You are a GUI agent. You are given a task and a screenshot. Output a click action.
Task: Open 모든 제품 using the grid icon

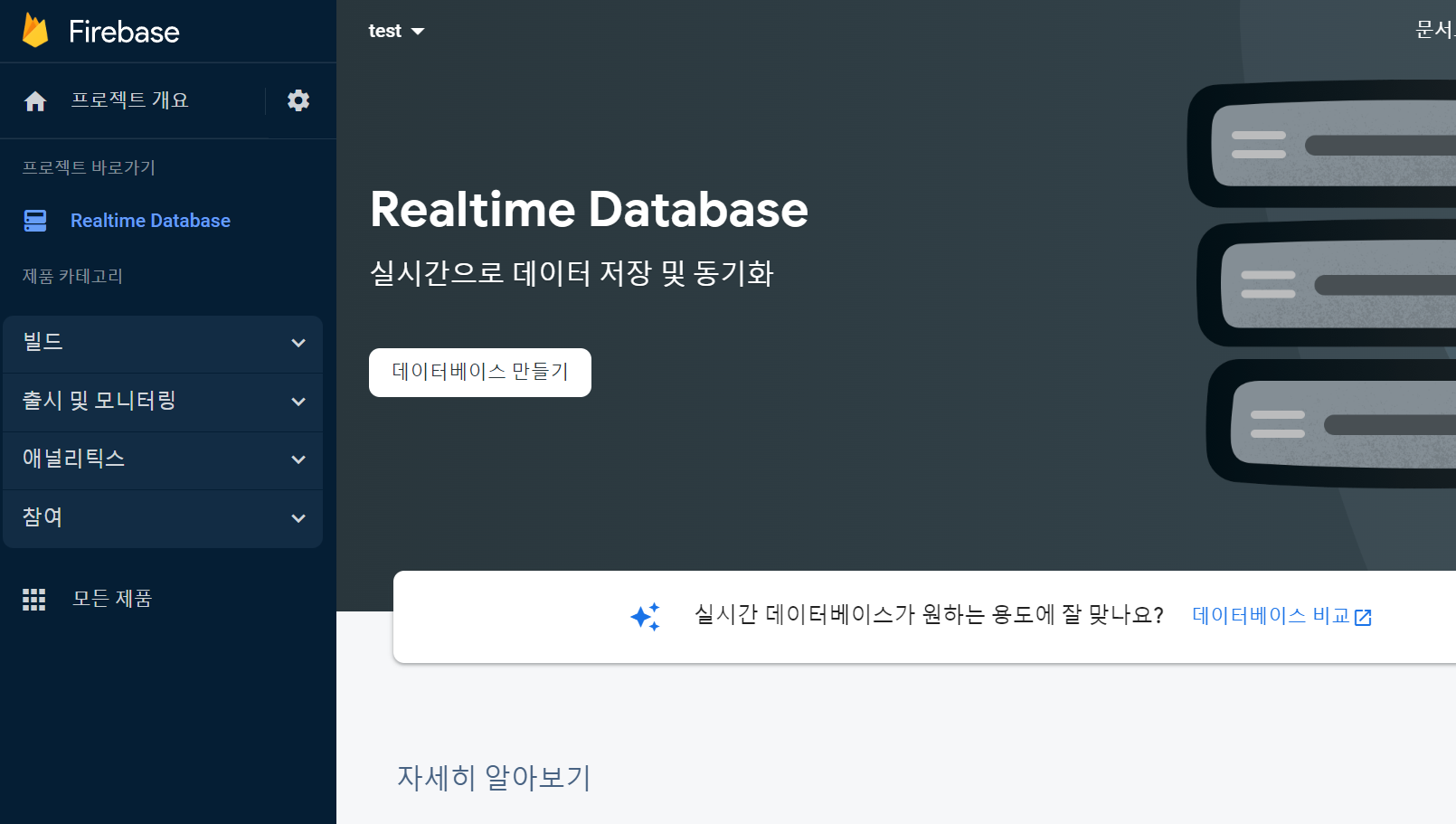[x=33, y=599]
